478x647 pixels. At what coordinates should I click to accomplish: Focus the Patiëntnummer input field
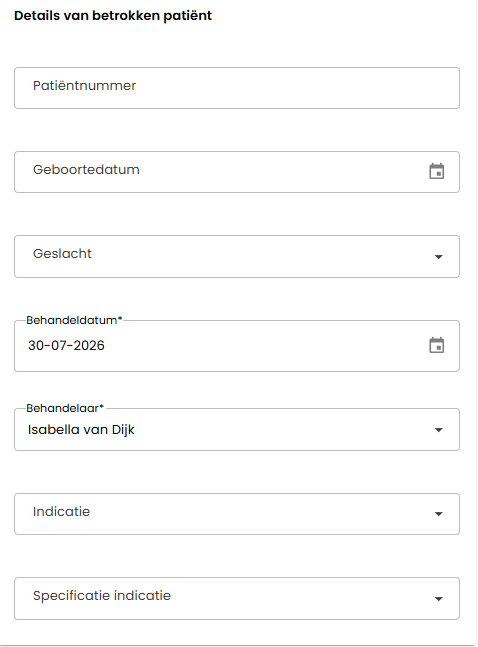pyautogui.click(x=237, y=88)
